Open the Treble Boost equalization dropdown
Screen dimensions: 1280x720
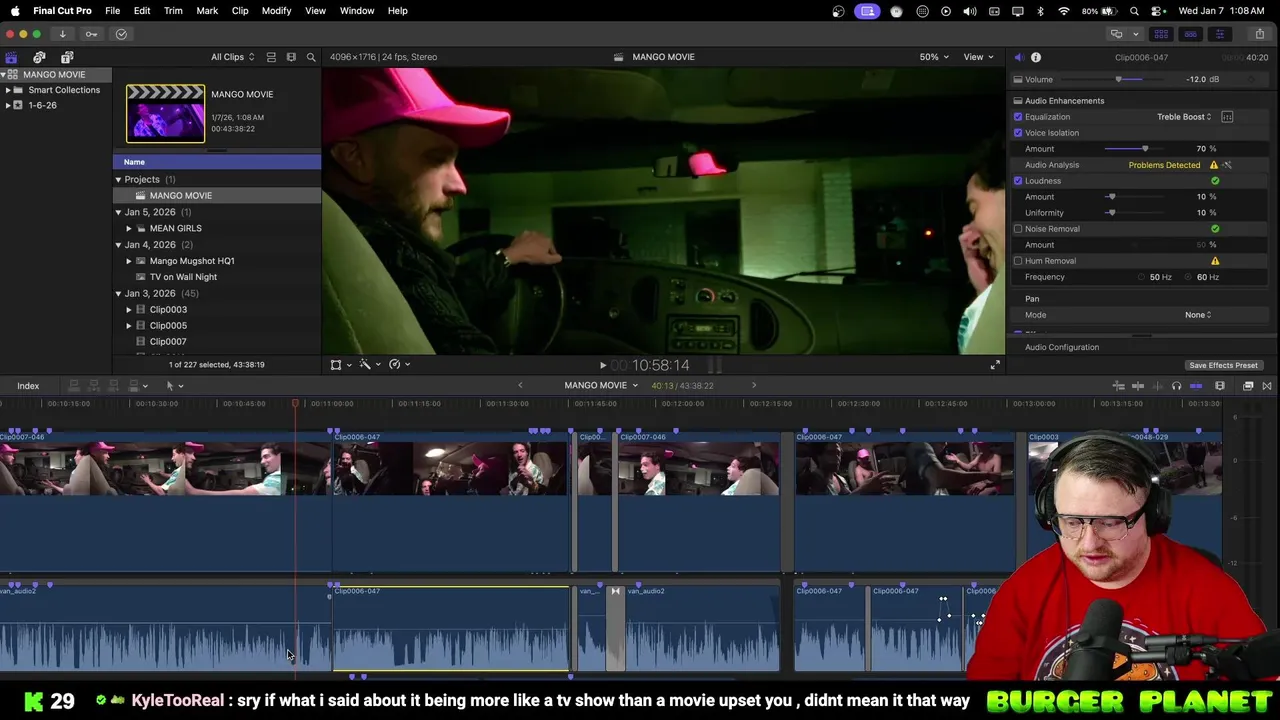pos(1184,117)
